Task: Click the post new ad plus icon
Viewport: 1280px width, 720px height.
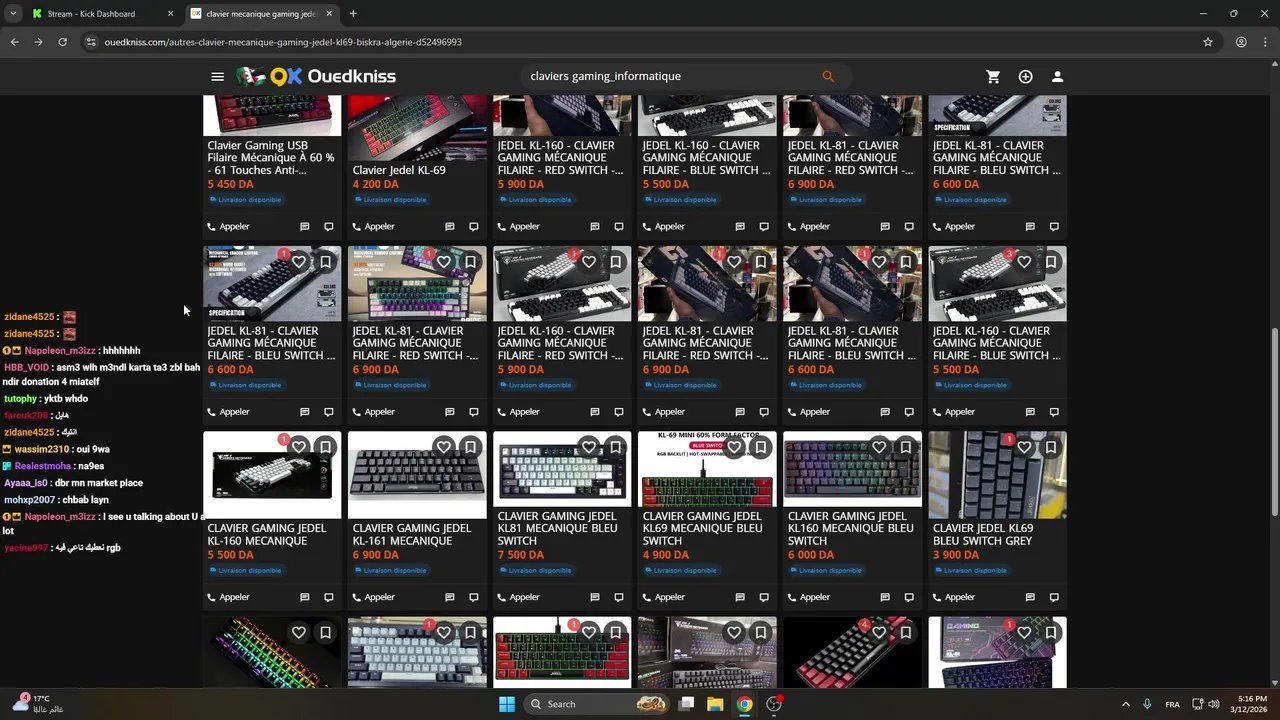Action: click(x=1025, y=76)
